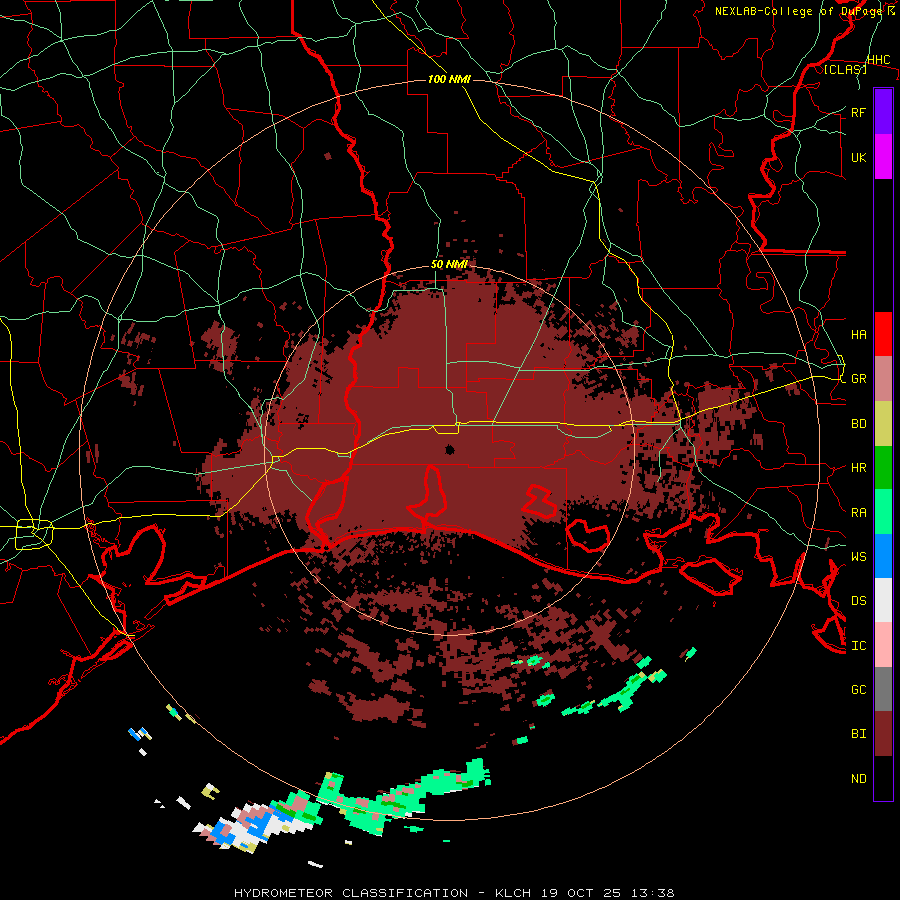Click the UK magenta legend color swatch
Screen dimensions: 900x900
tap(883, 157)
